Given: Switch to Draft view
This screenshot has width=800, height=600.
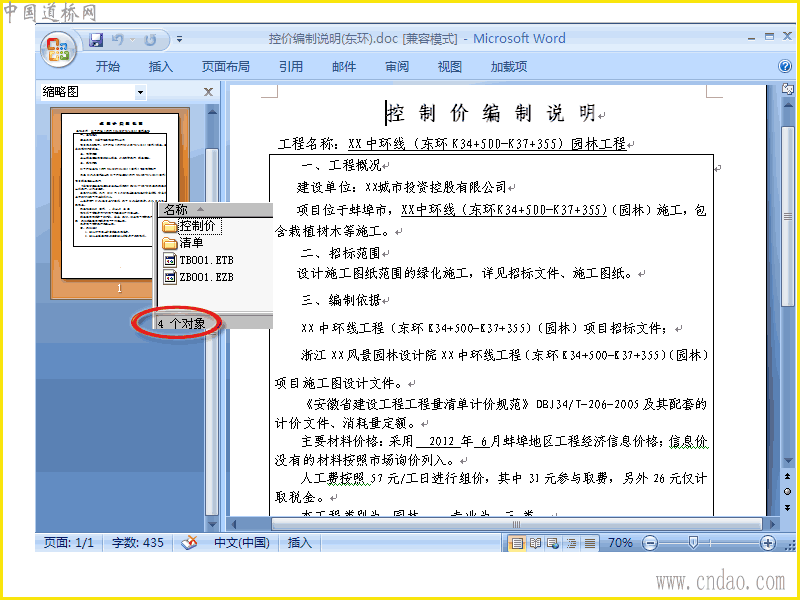Looking at the screenshot, I should point(590,543).
